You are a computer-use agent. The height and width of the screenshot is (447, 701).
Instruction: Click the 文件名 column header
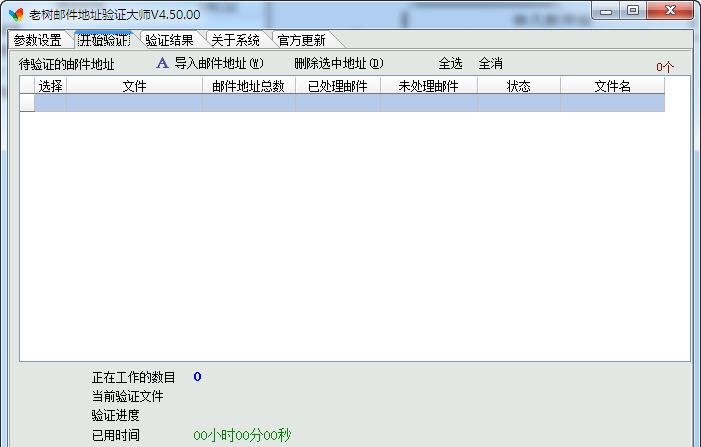tap(612, 86)
